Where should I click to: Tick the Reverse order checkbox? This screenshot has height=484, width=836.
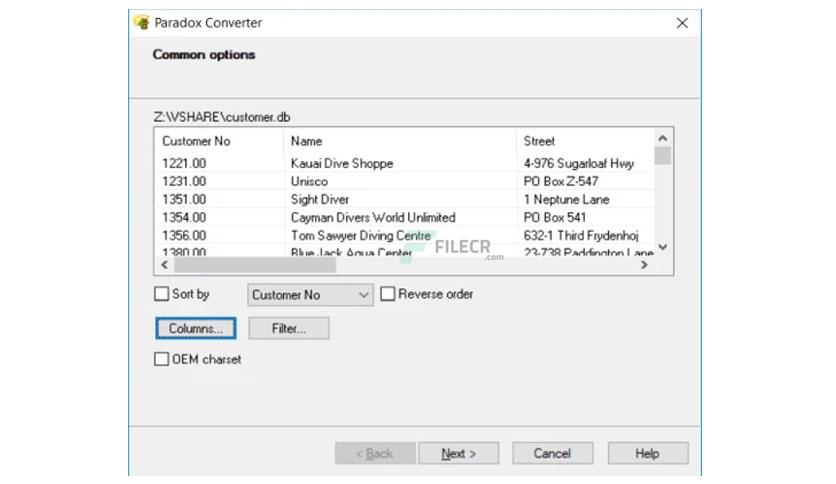388,294
